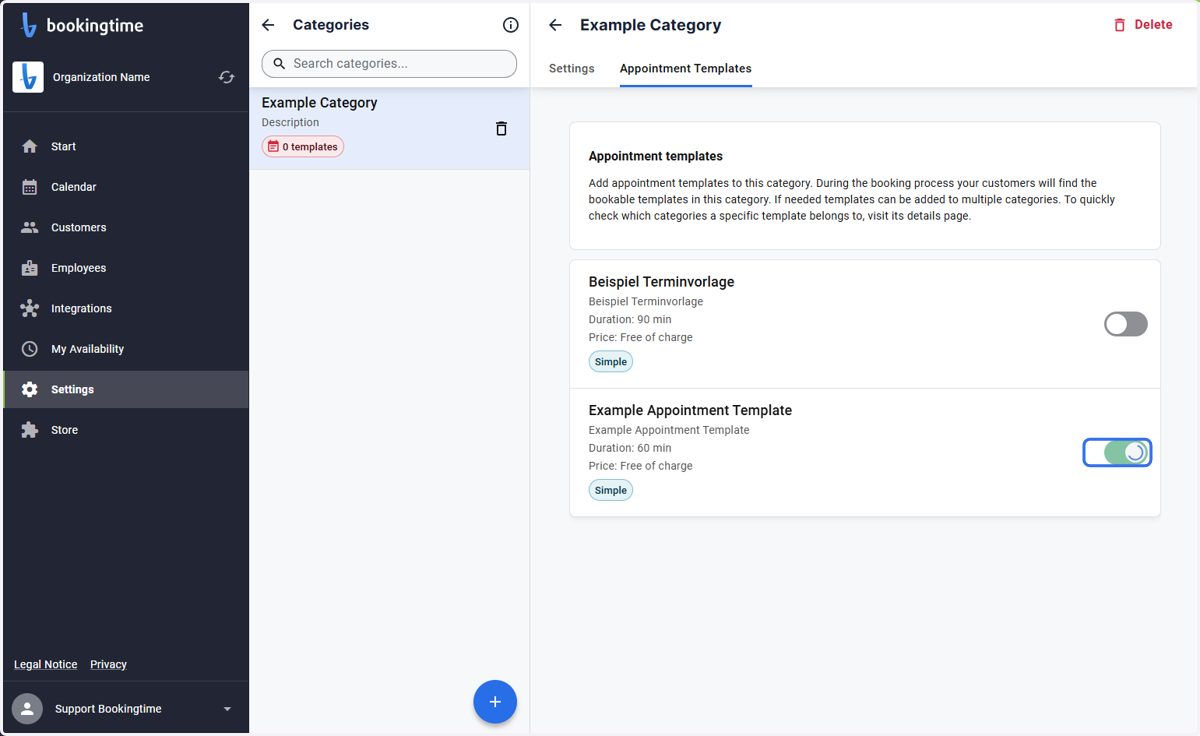Viewport: 1200px width, 736px height.
Task: Click the Delete button label
Action: [1153, 25]
